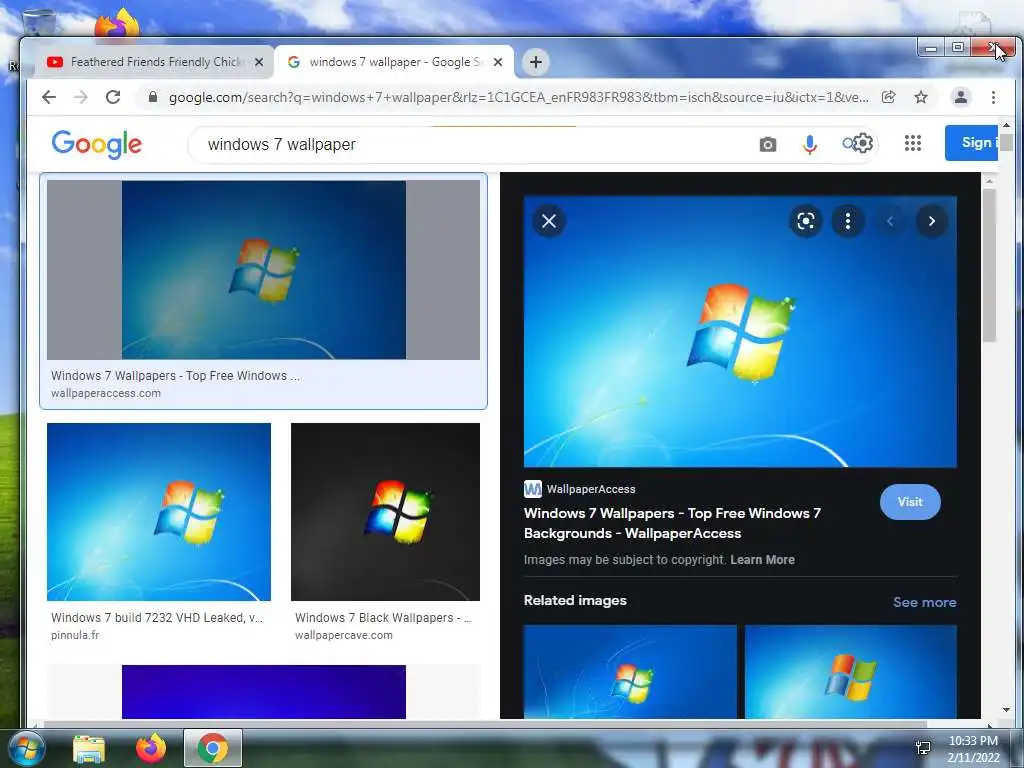Screen dimensions: 1024x768
Task: Bookmark this page with the star icon
Action: pos(921,97)
